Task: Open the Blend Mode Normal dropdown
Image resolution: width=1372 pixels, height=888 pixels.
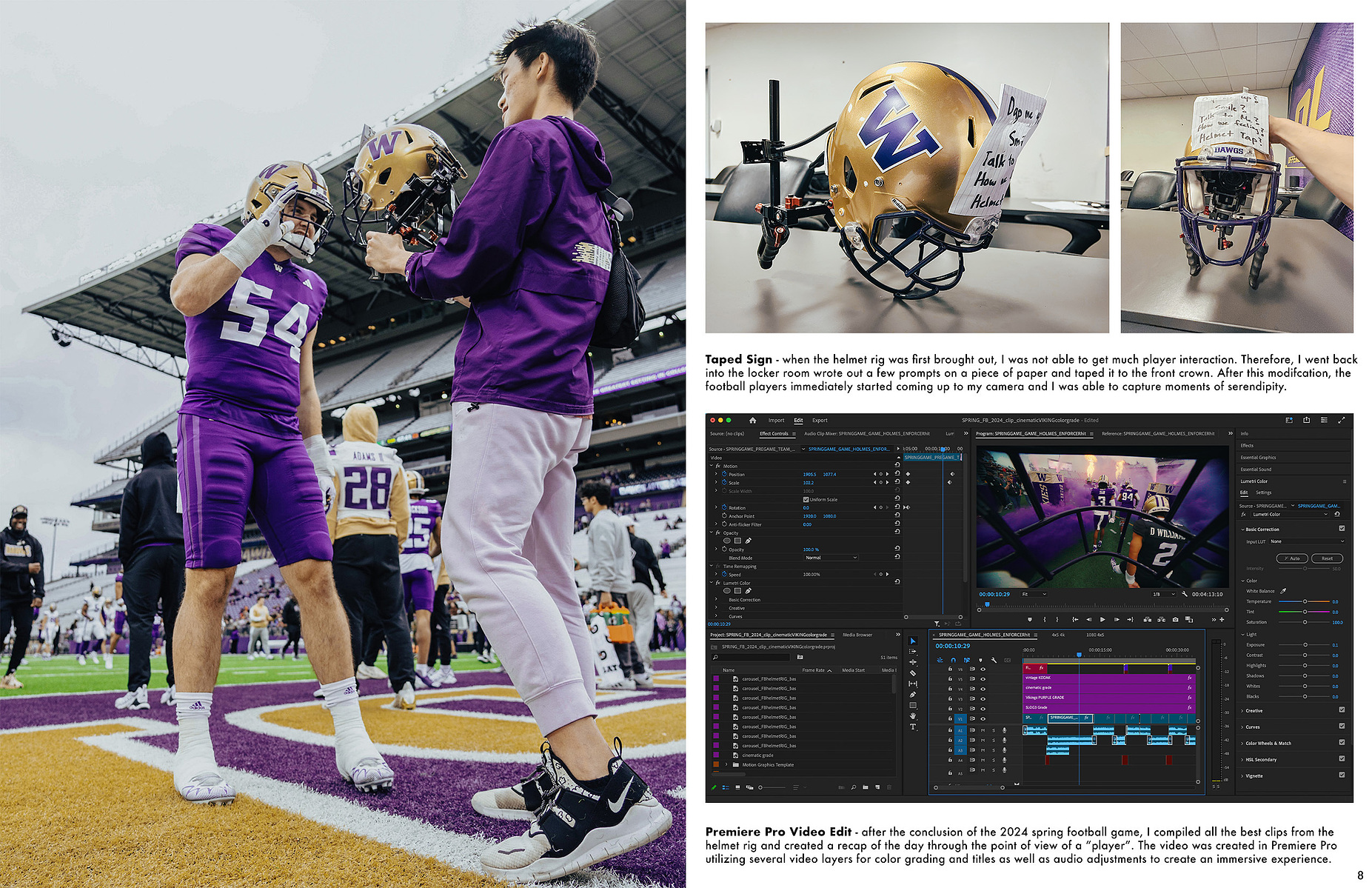Action: (x=831, y=558)
